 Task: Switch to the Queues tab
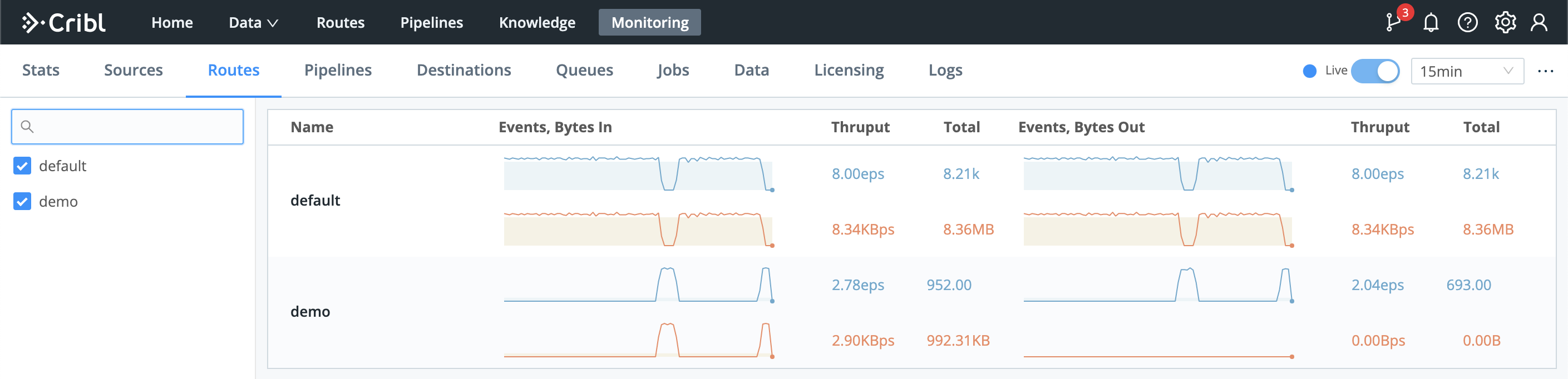(x=584, y=70)
